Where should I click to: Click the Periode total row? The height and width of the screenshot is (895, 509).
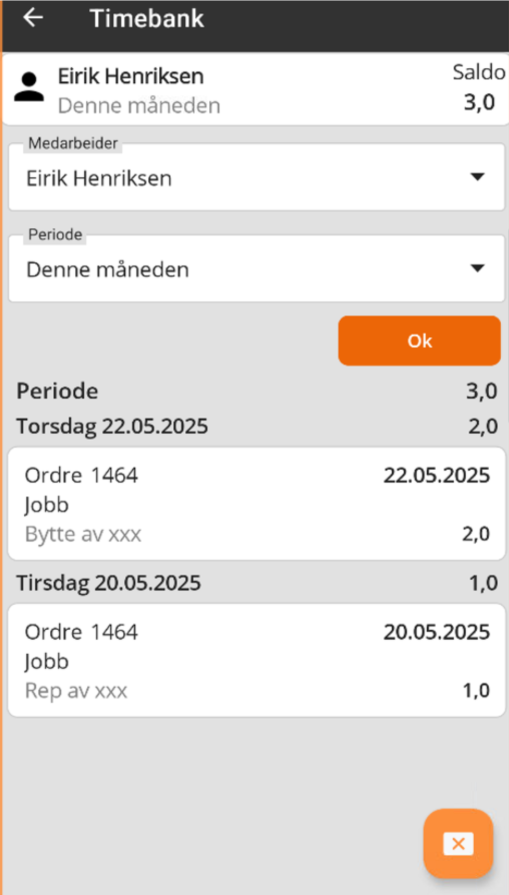[x=257, y=392]
